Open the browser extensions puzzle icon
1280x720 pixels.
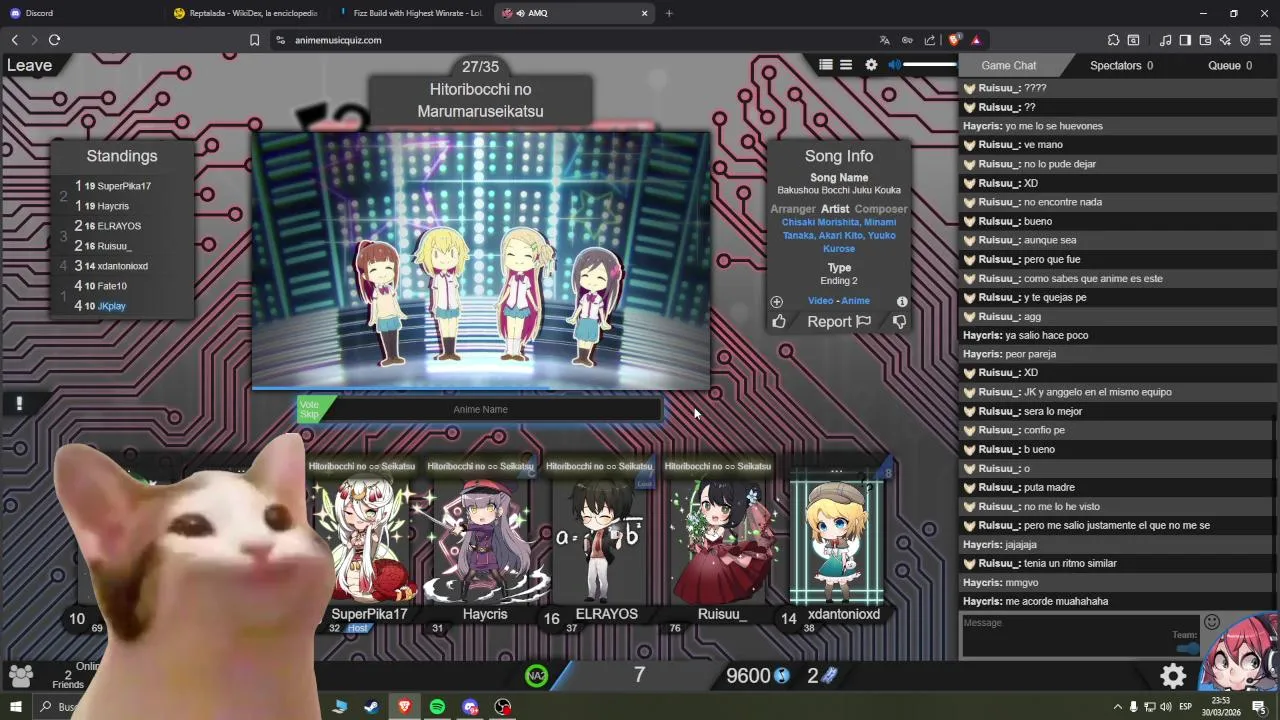click(x=1113, y=40)
